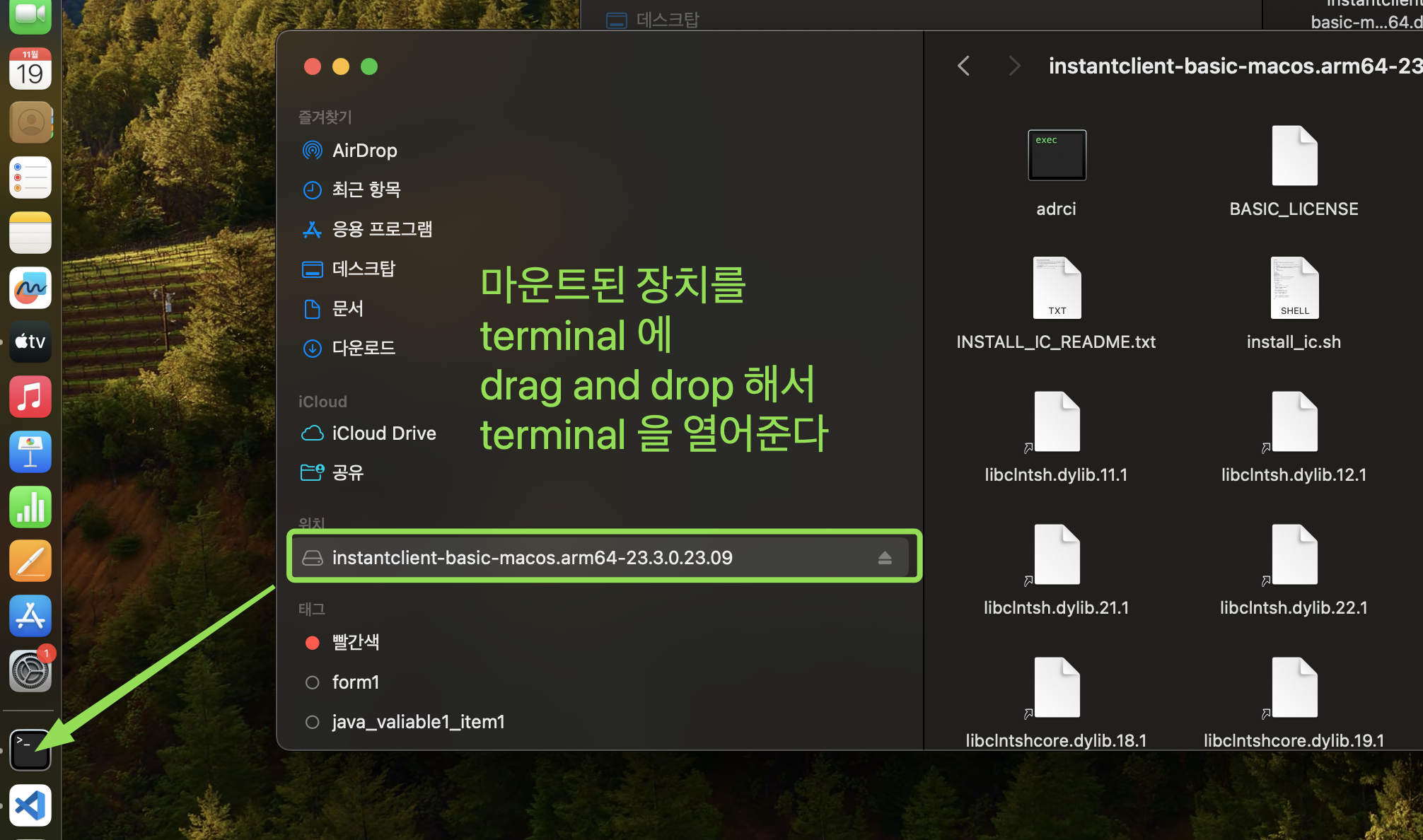The width and height of the screenshot is (1423, 840).
Task: Select the 빨간색 red tag
Action: (x=356, y=642)
